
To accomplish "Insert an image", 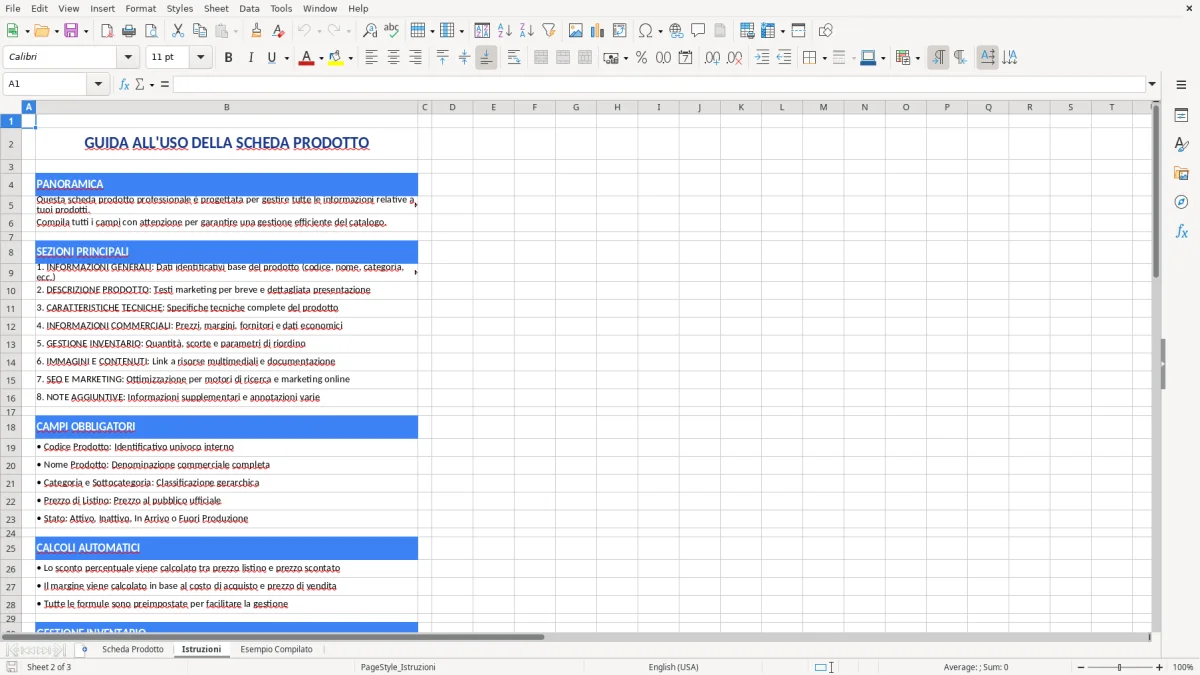I will click(x=576, y=31).
